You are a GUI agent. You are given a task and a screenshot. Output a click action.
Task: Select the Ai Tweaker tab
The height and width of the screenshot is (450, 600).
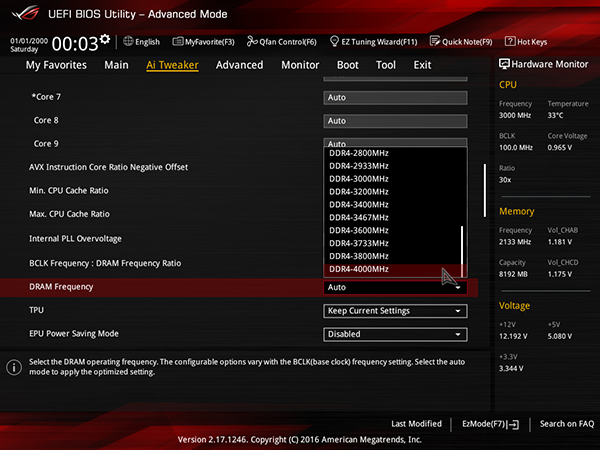point(172,65)
